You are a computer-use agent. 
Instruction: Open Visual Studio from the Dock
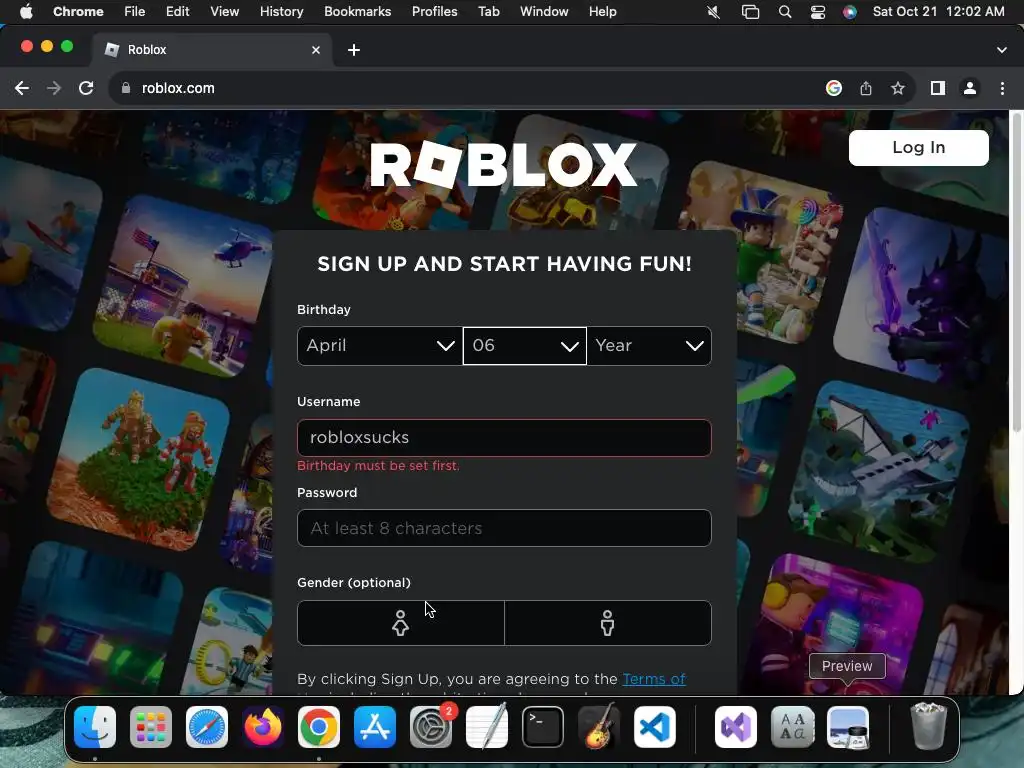(x=736, y=728)
